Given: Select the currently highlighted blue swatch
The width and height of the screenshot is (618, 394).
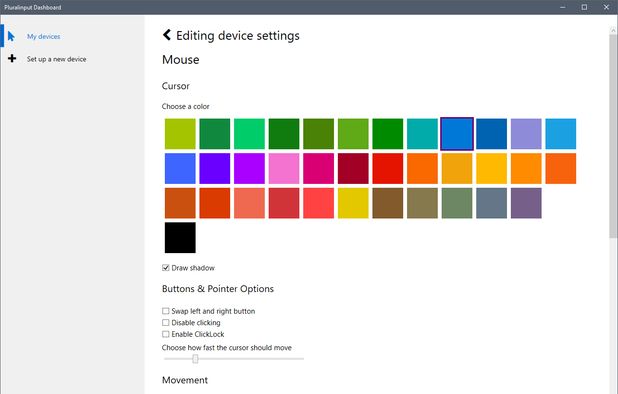Looking at the screenshot, I should pos(457,134).
